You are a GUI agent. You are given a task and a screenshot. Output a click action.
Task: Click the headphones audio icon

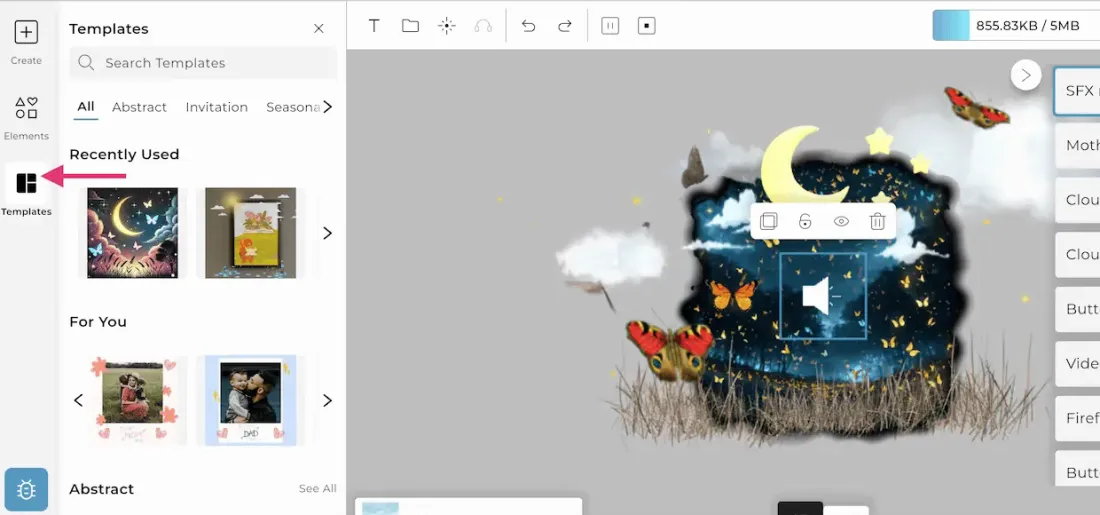point(483,26)
